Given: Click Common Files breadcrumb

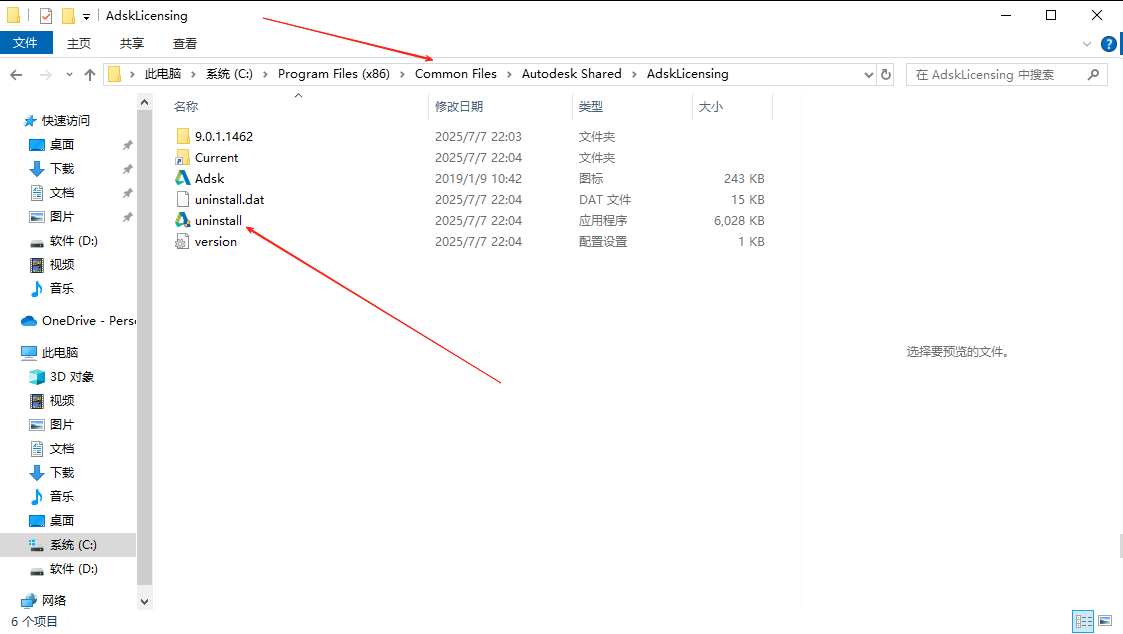Looking at the screenshot, I should 456,74.
